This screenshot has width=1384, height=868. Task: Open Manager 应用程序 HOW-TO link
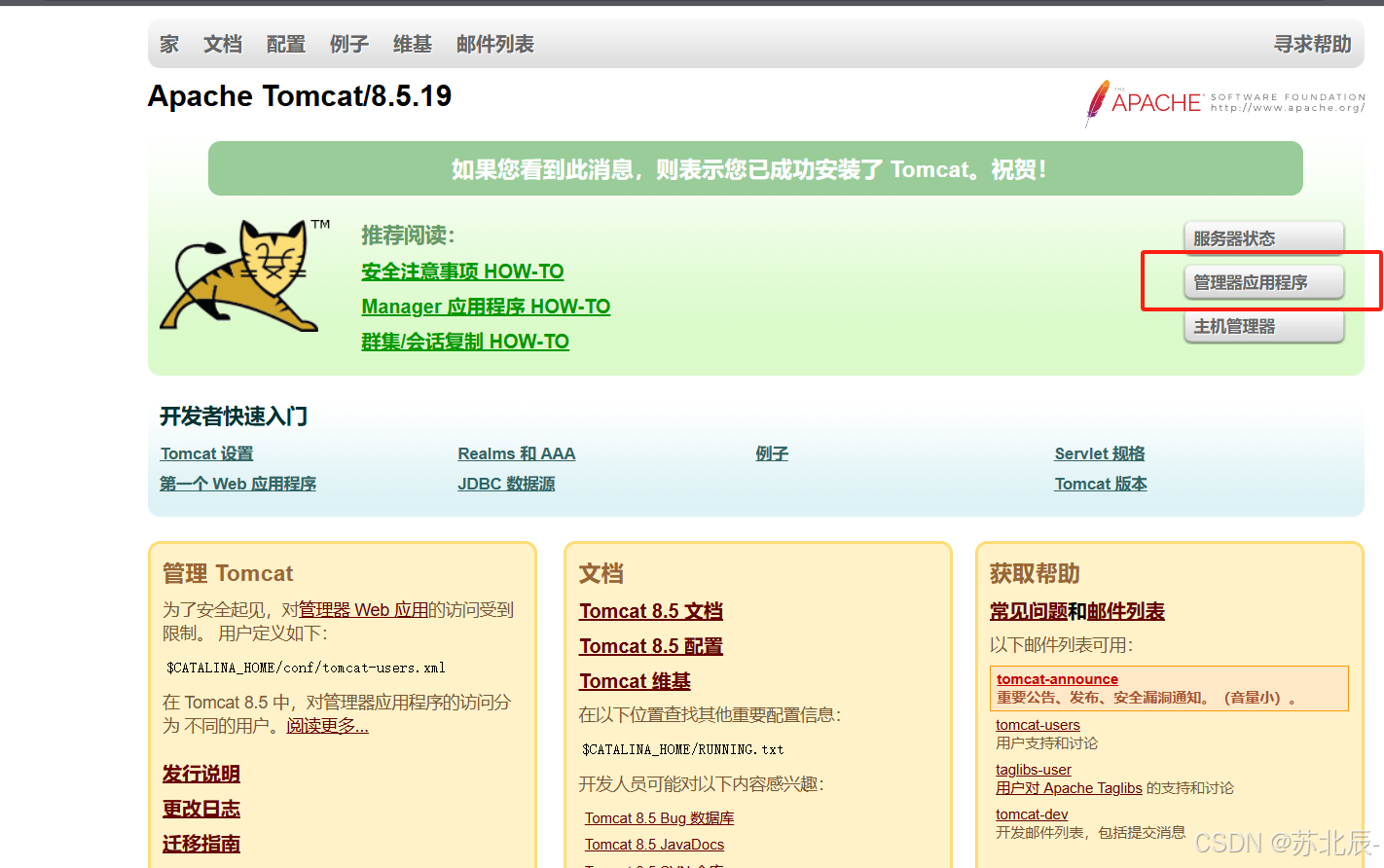point(486,307)
